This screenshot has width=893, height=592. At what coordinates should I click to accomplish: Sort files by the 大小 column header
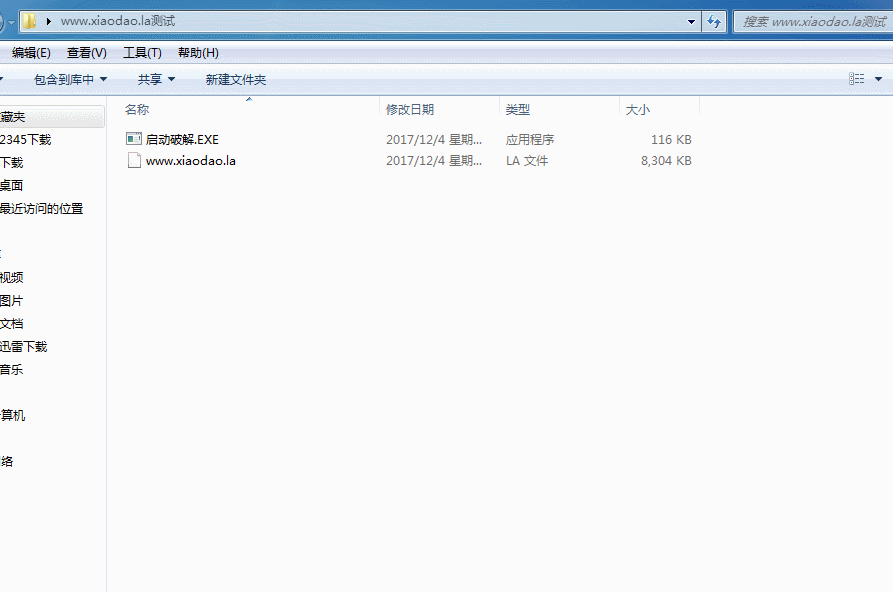[638, 110]
